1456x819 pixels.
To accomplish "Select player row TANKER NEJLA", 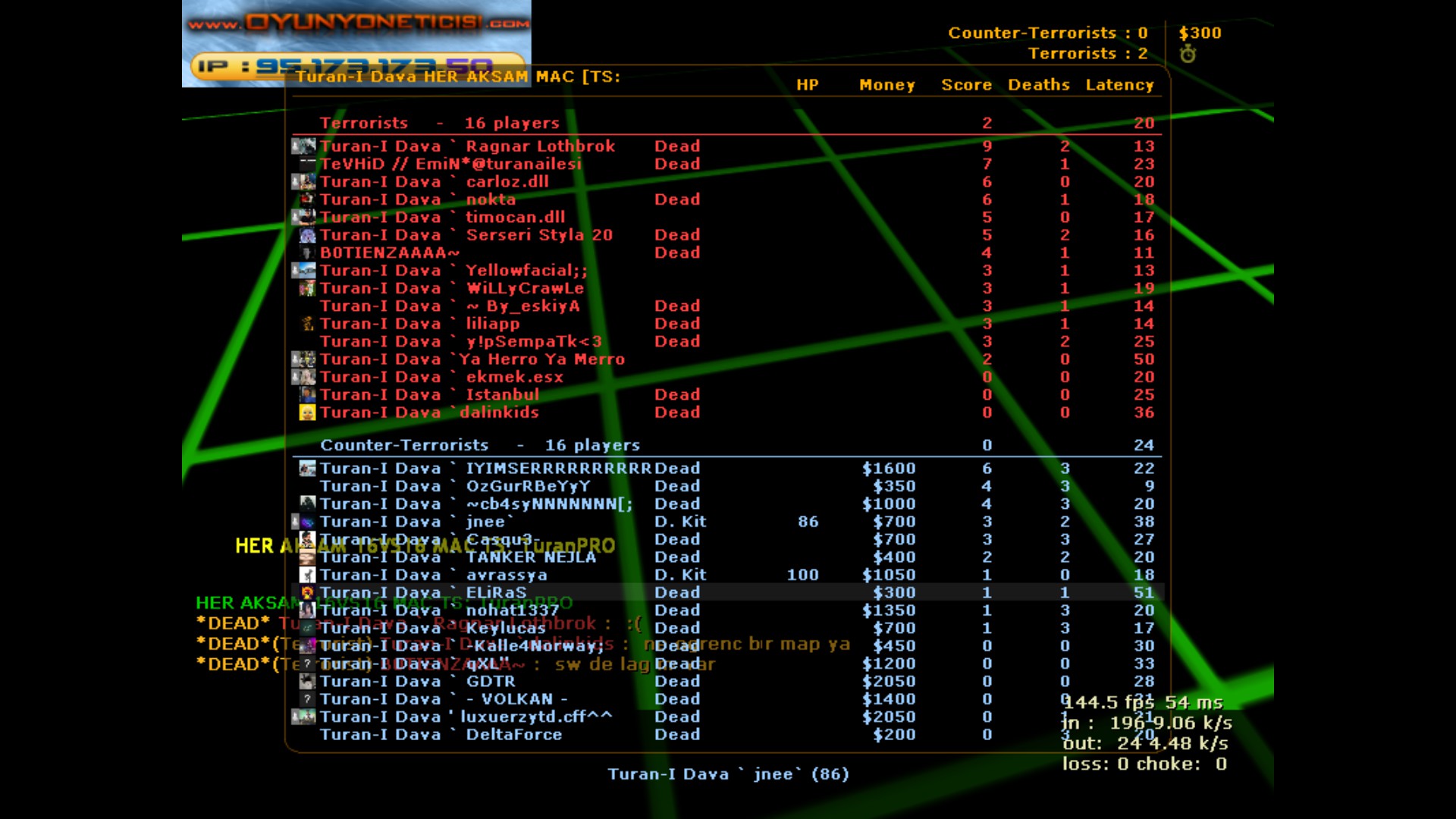I will click(x=727, y=557).
